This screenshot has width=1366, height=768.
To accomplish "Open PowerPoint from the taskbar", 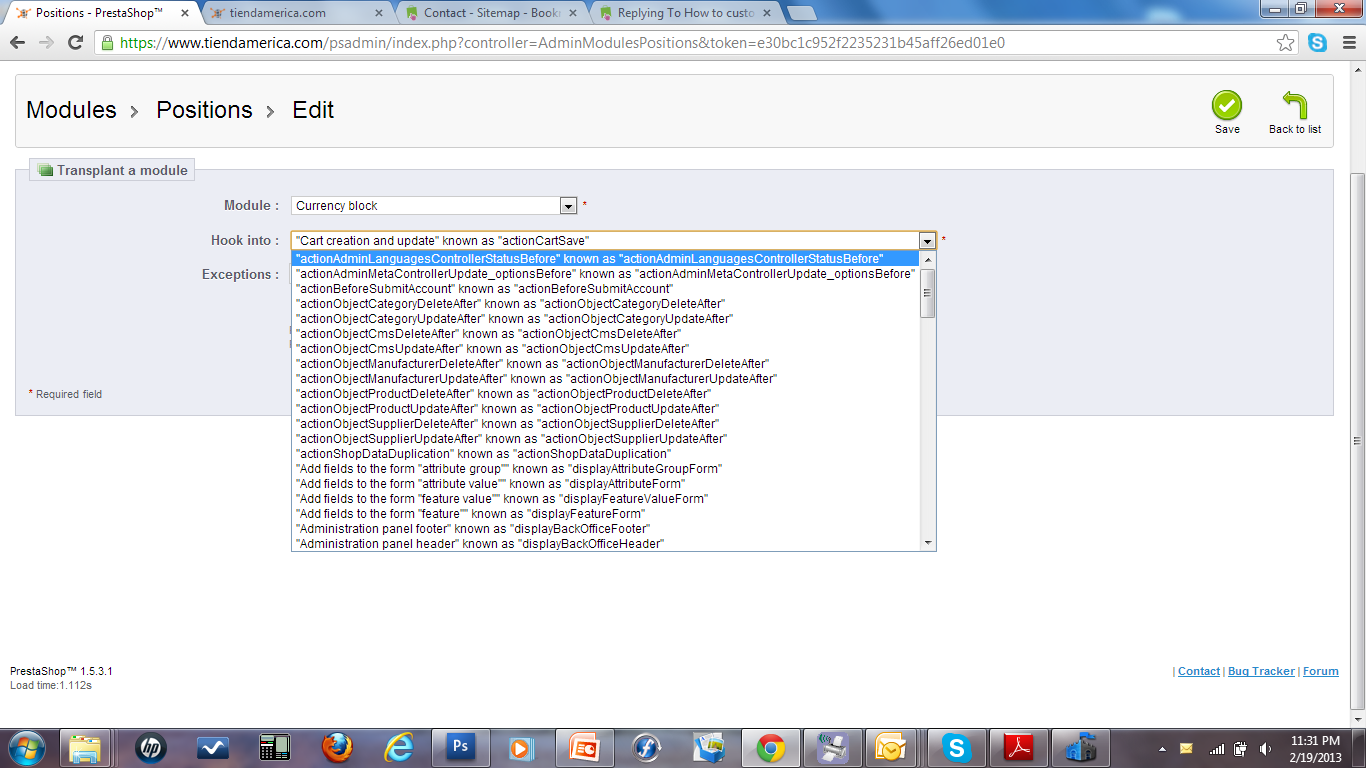I will click(584, 748).
